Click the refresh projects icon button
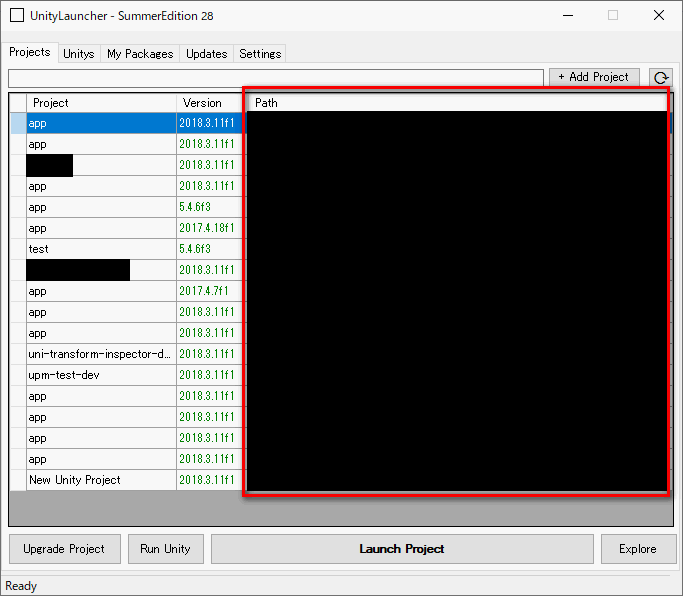Image resolution: width=683 pixels, height=596 pixels. pyautogui.click(x=660, y=78)
